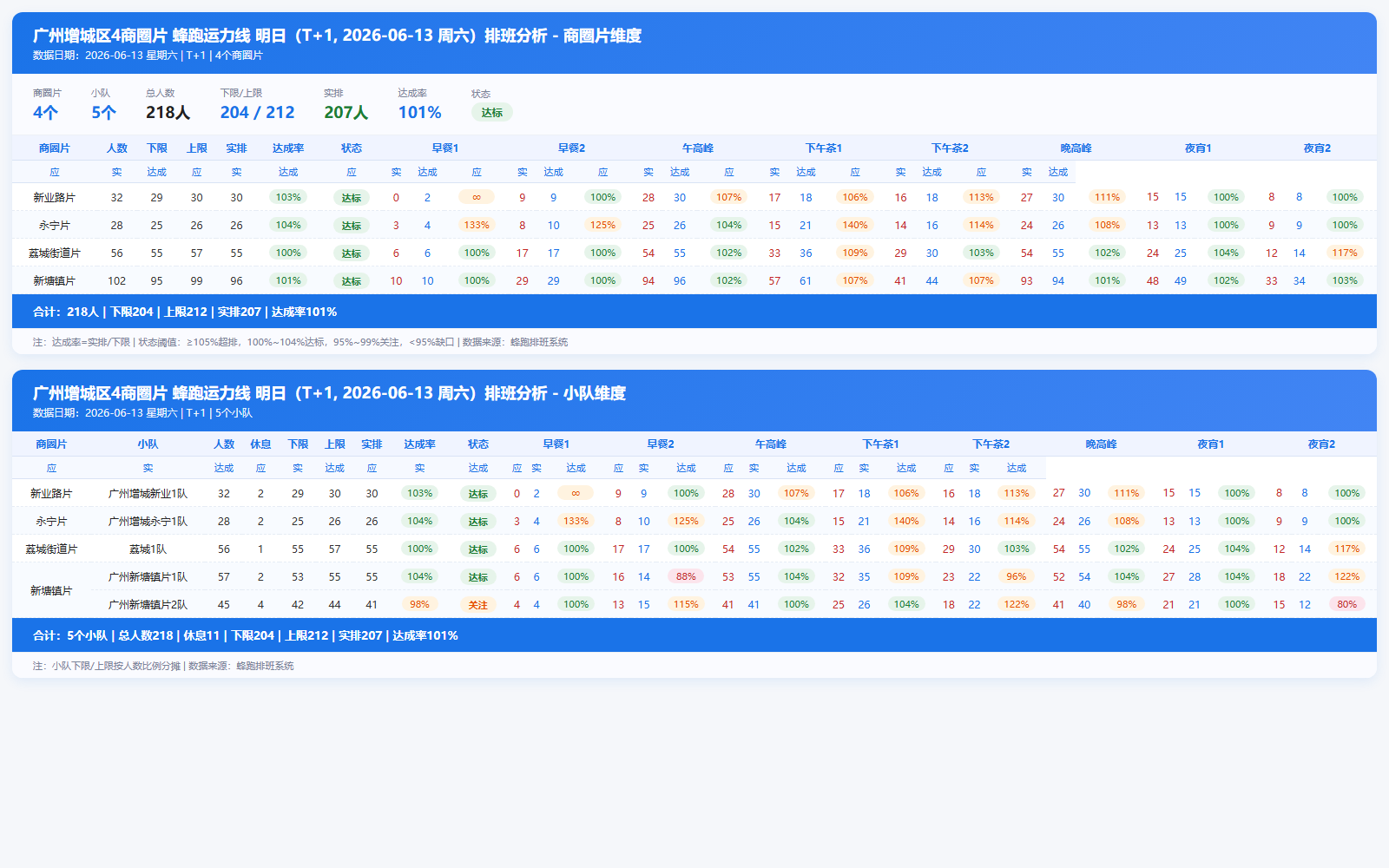Click the 人数 value 45 for 广州新塘镇片2队
The image size is (1389, 868).
224,605
